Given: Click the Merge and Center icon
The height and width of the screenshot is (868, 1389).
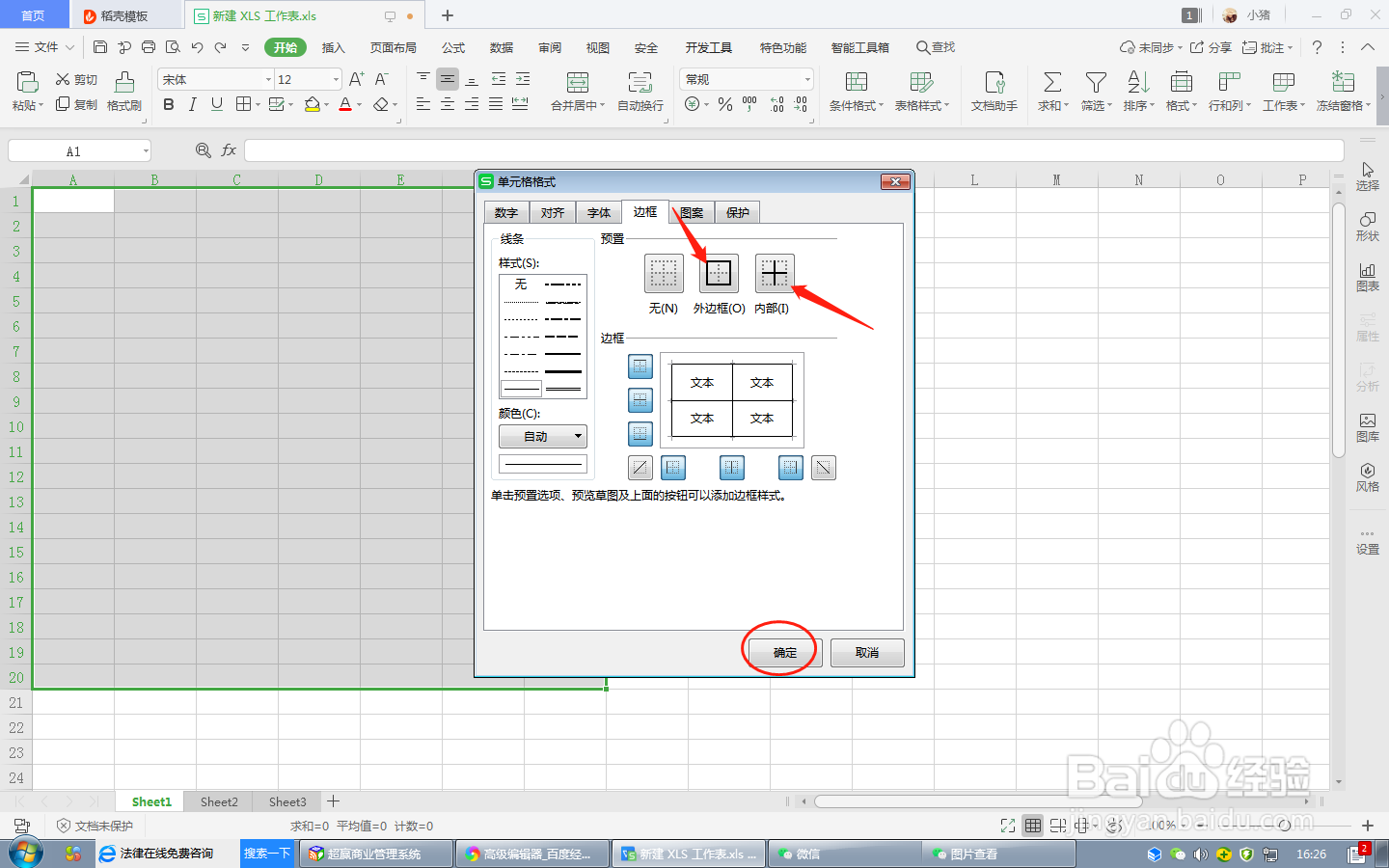Looking at the screenshot, I should [578, 82].
